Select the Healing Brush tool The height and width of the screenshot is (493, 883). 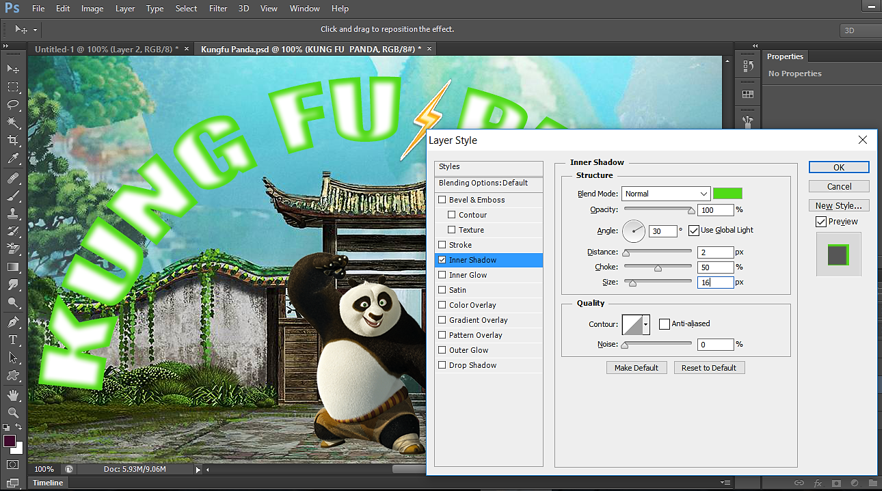click(13, 178)
